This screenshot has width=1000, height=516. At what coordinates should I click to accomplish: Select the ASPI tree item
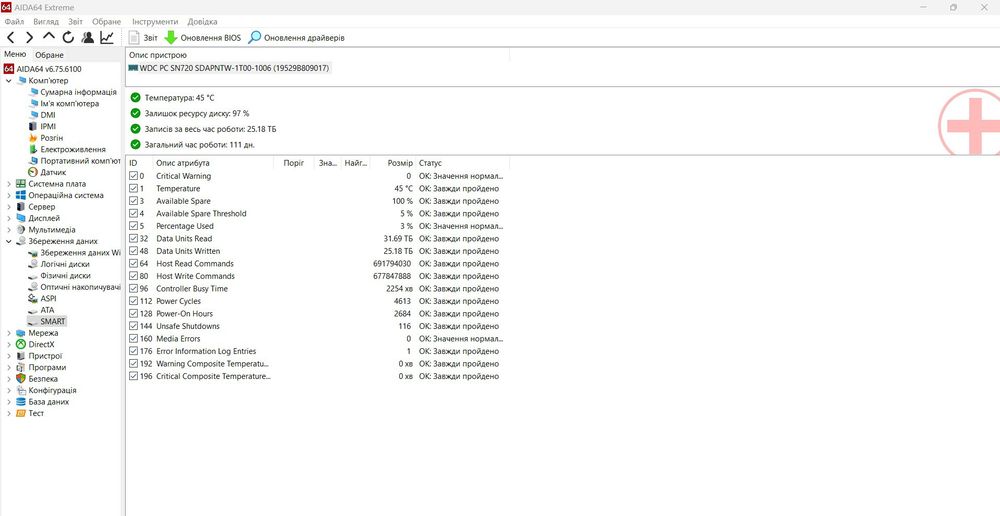[x=43, y=299]
